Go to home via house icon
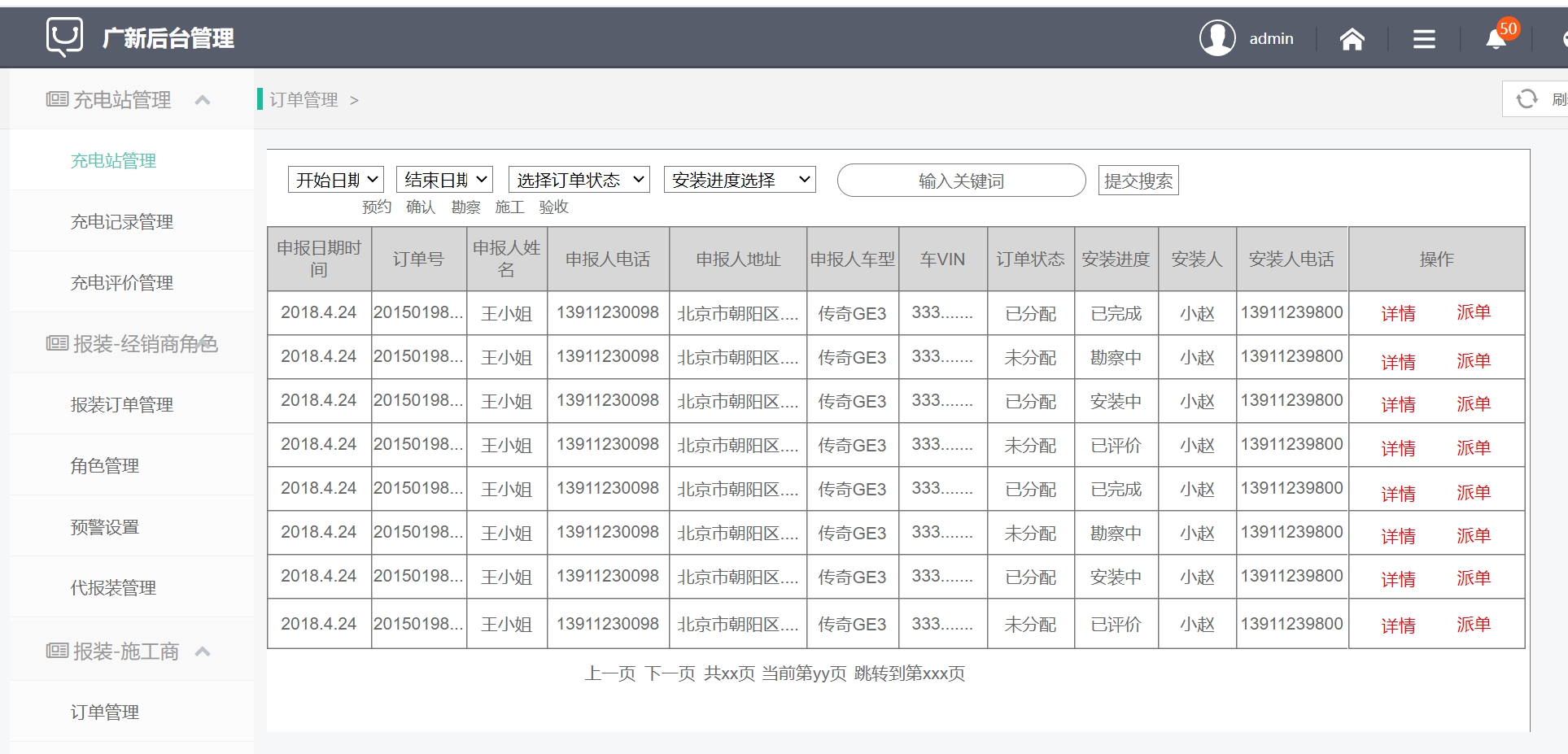 (x=1352, y=38)
